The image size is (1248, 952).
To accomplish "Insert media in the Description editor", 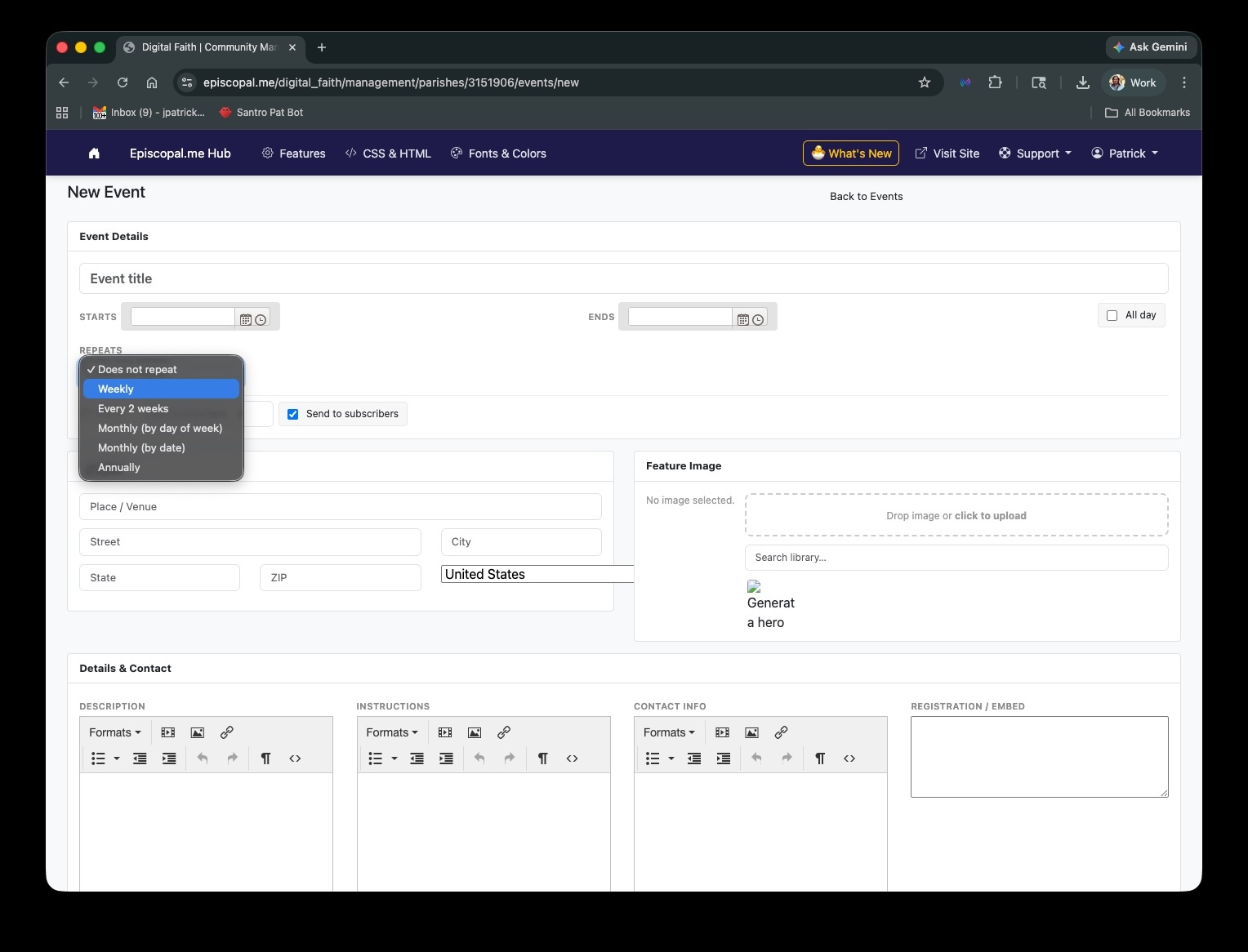I will point(168,732).
